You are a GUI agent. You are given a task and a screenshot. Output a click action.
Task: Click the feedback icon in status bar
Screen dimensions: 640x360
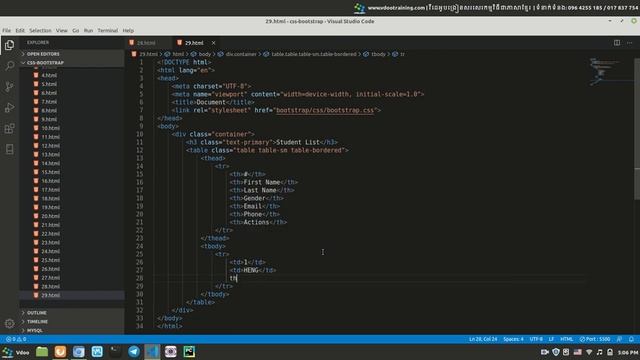pos(619,339)
